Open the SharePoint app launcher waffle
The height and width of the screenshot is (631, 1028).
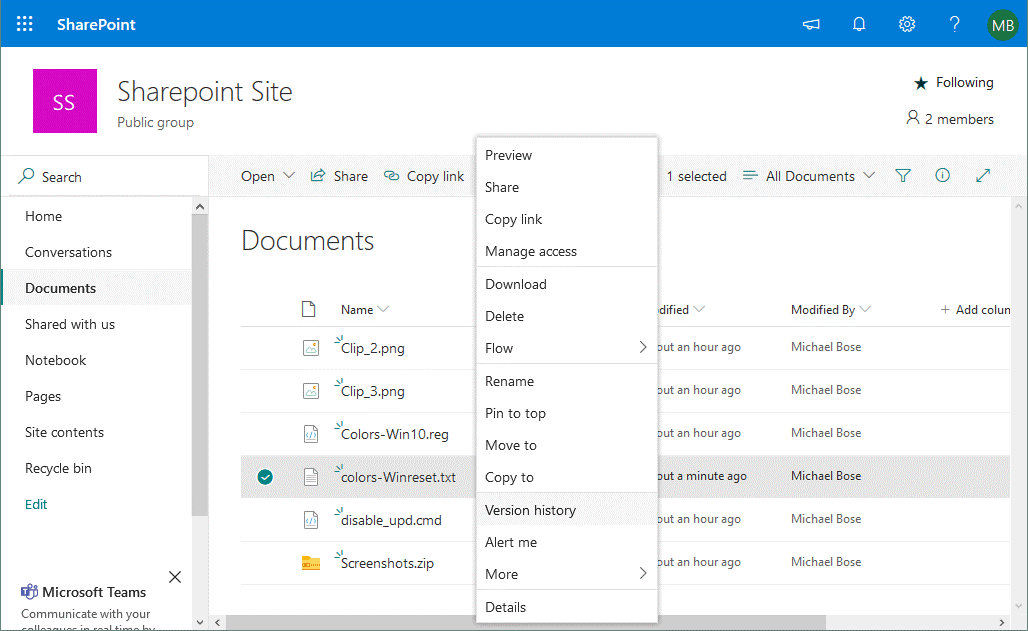(25, 24)
